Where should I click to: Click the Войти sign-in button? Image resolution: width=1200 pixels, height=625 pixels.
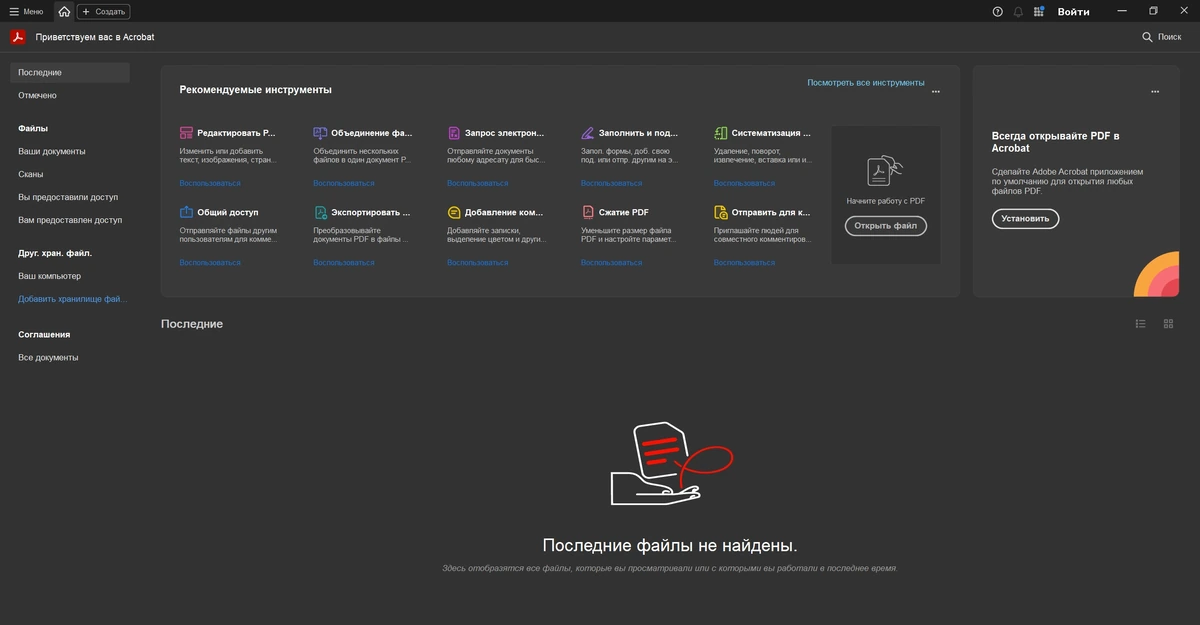[x=1073, y=11]
